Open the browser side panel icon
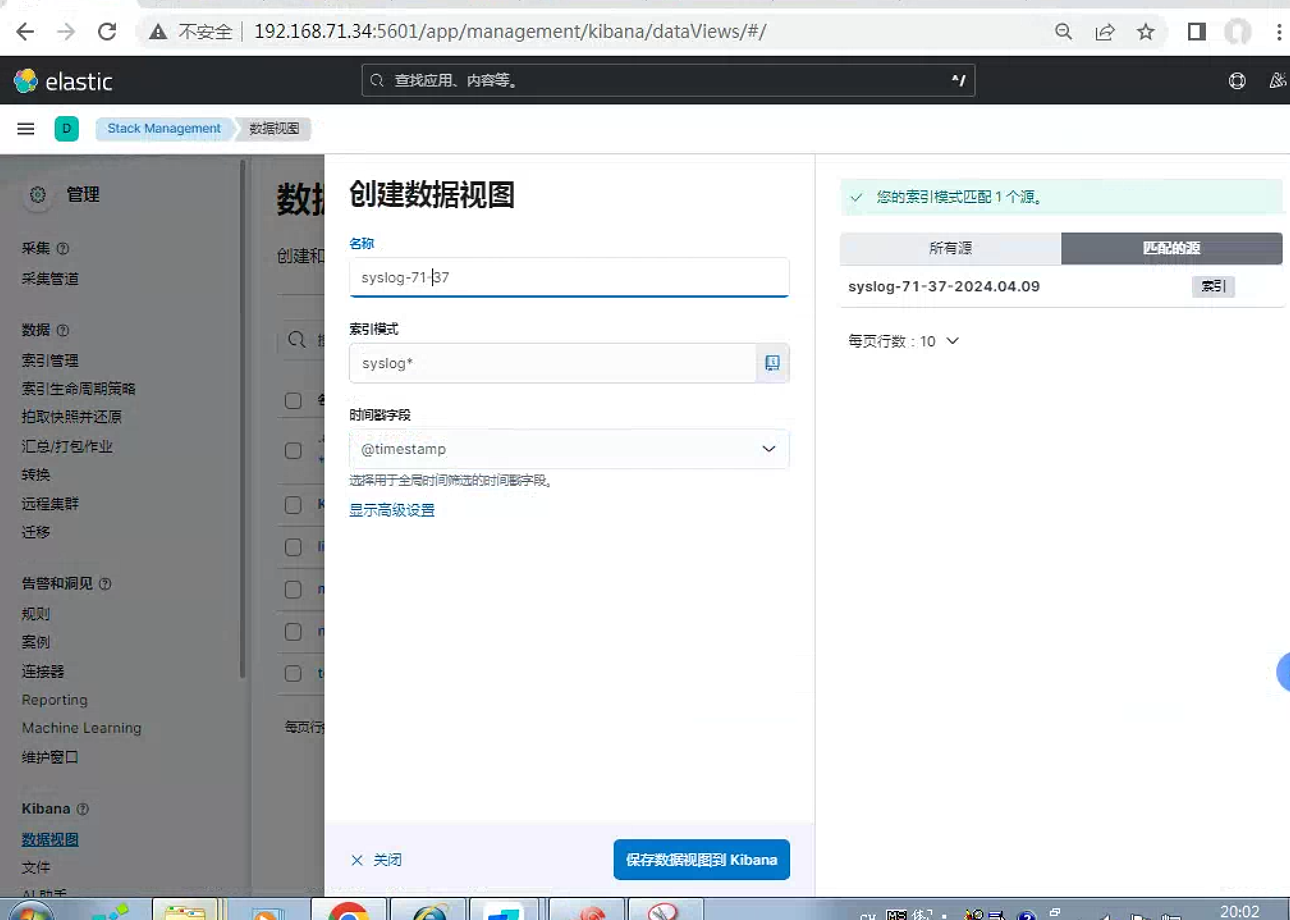This screenshot has height=920, width=1290. tap(1196, 32)
